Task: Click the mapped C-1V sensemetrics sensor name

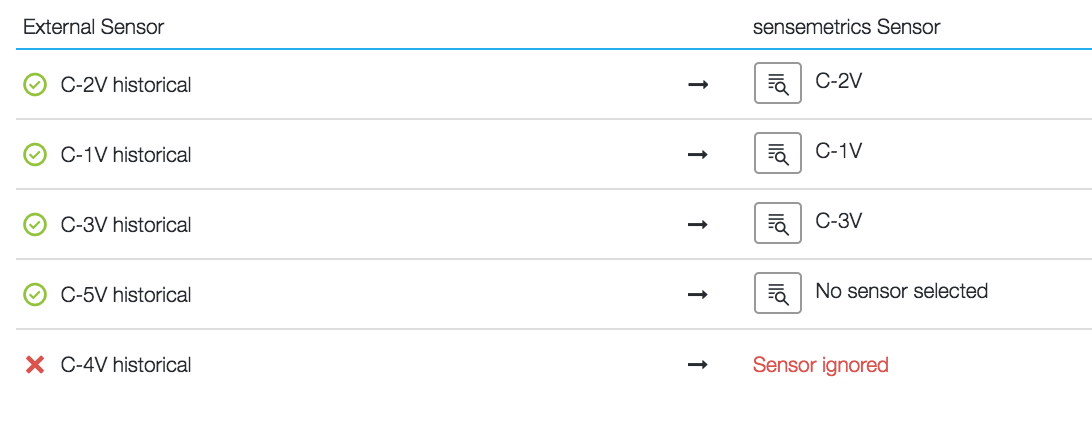Action: pos(838,150)
